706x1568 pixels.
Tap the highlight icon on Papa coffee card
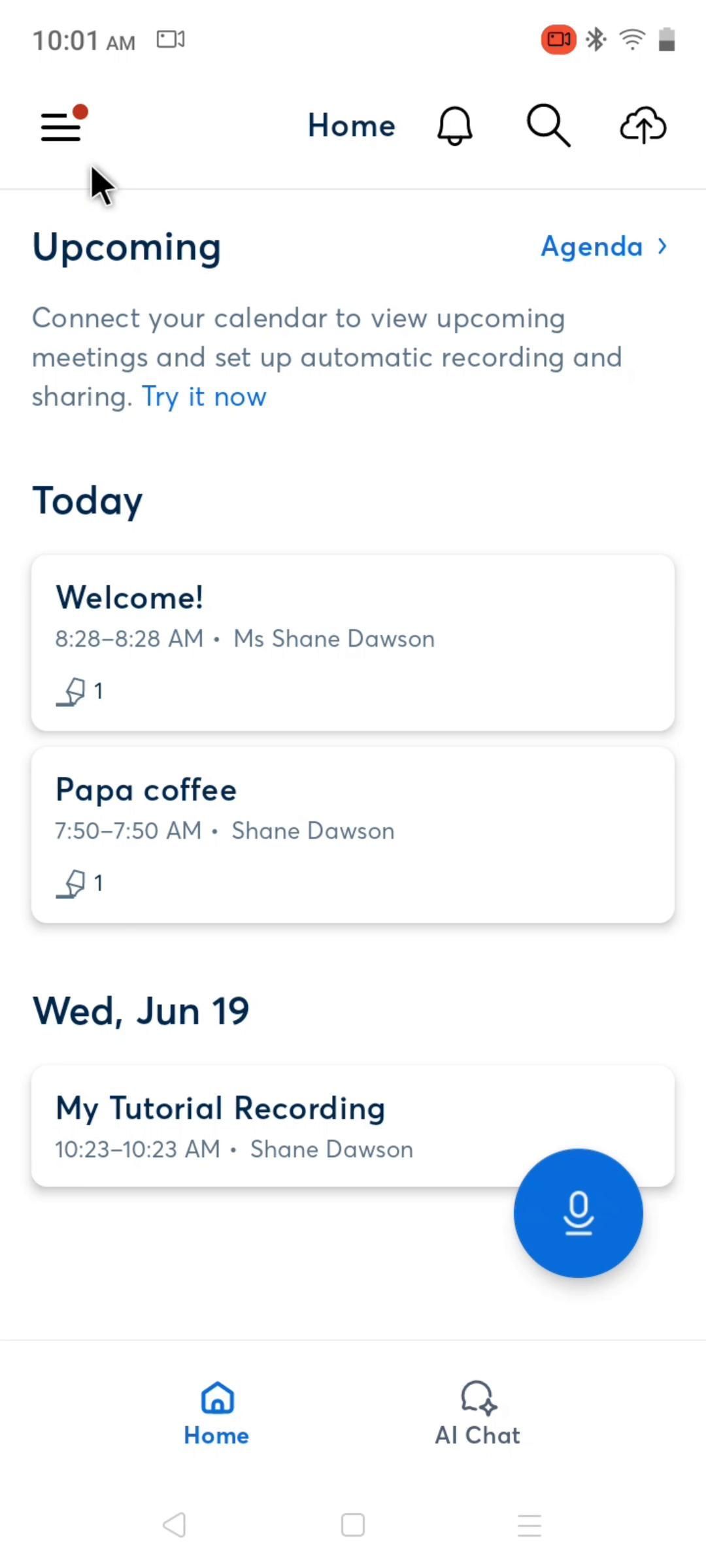click(71, 883)
